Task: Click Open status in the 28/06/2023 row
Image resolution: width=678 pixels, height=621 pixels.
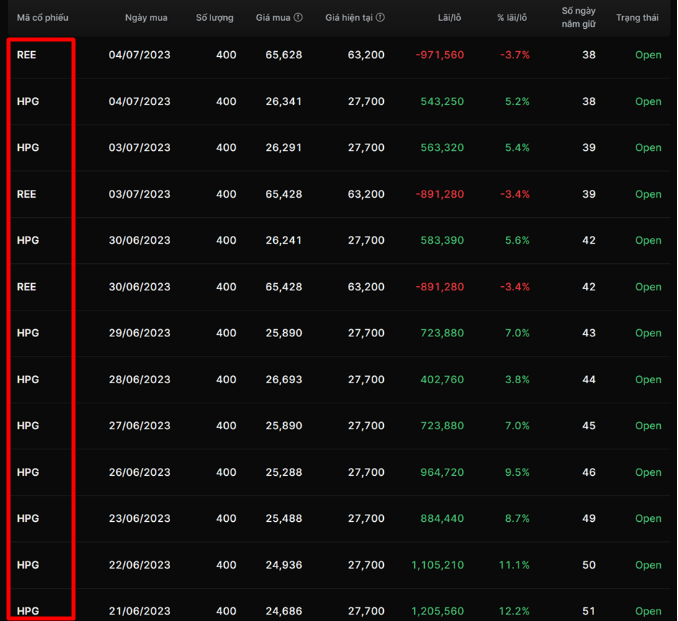Action: pyautogui.click(x=648, y=379)
